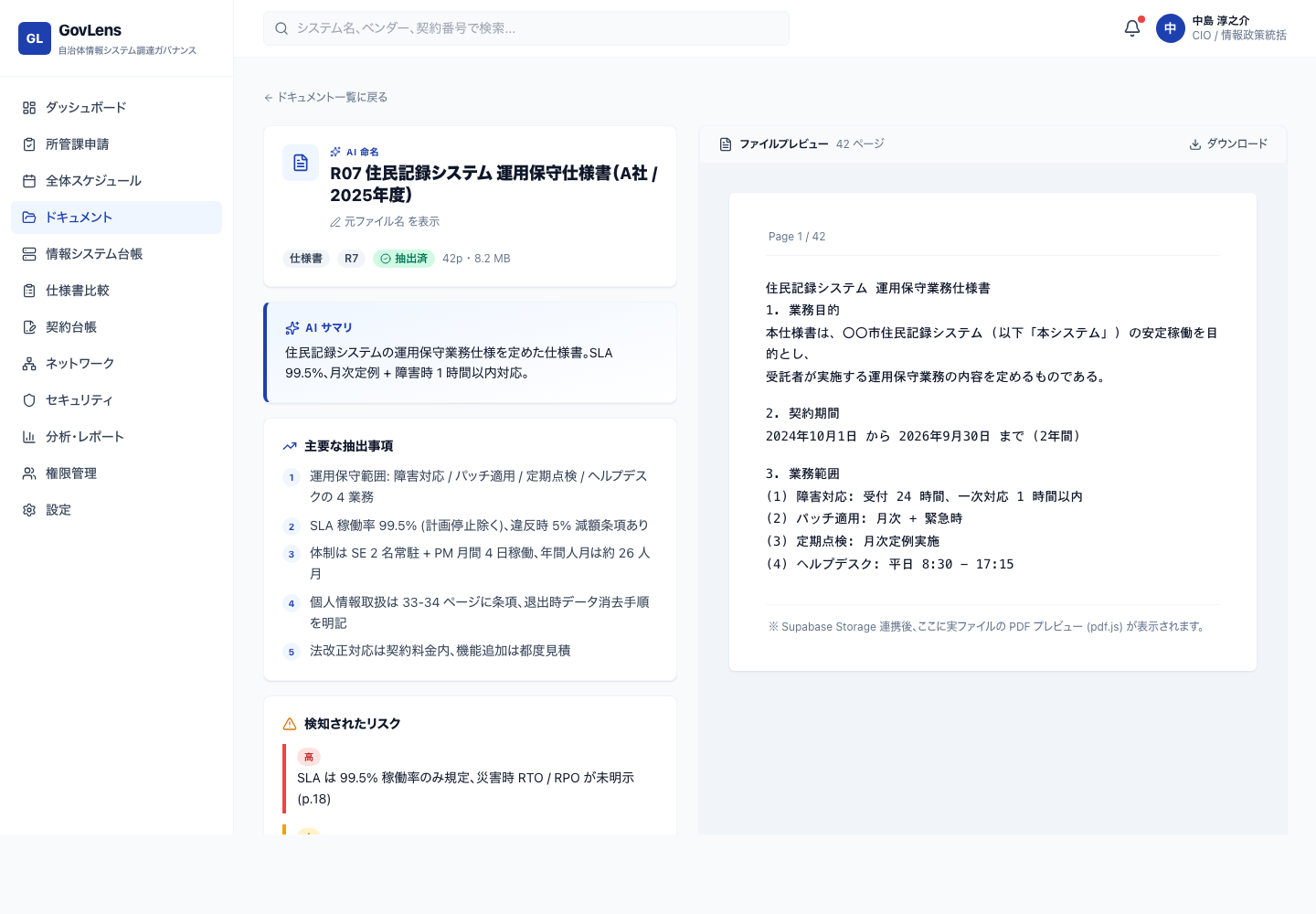The image size is (1316, 914).
Task: Open 分析・レポート analytics section
Action: 86,437
